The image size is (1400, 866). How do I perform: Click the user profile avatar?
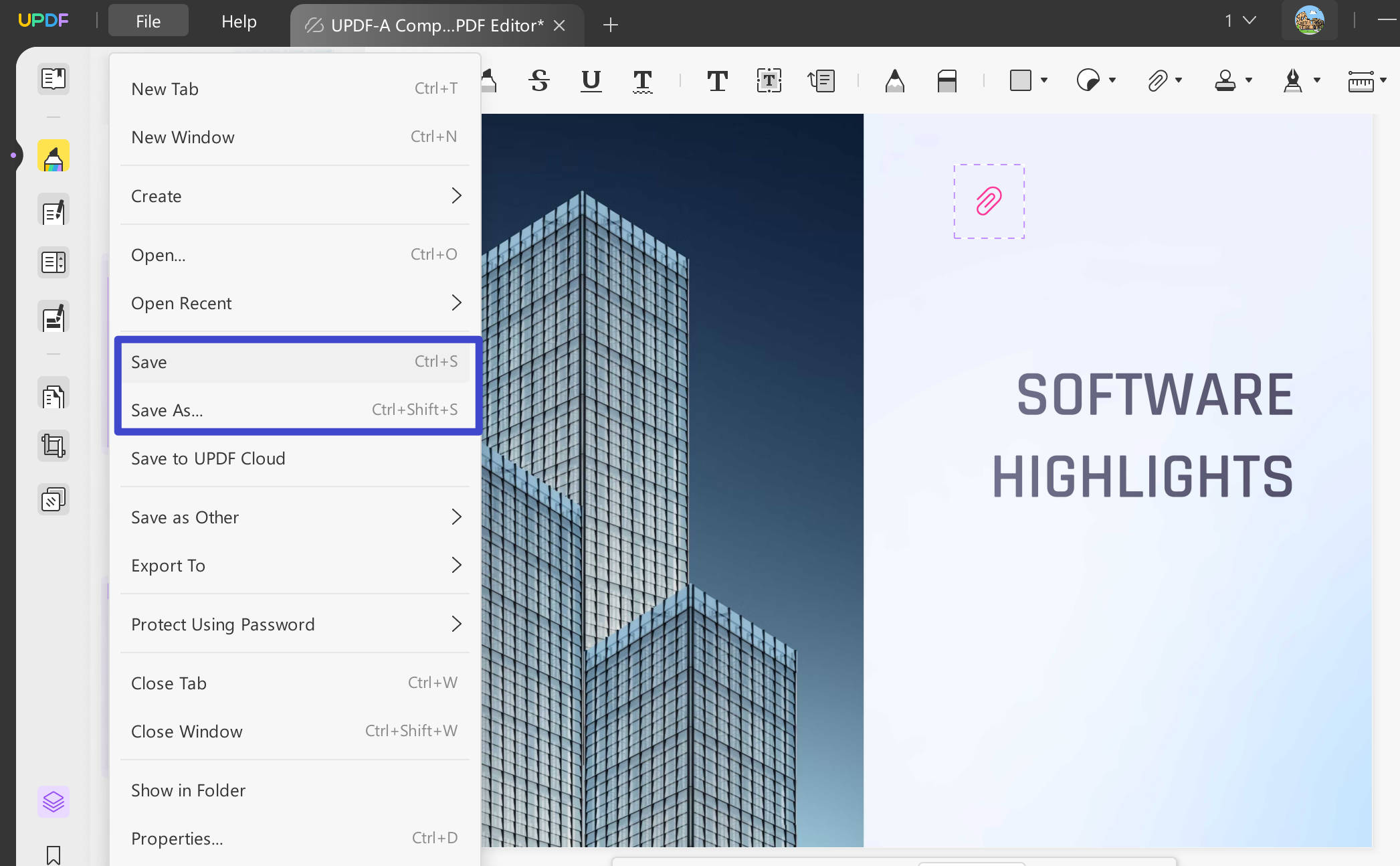coord(1309,20)
